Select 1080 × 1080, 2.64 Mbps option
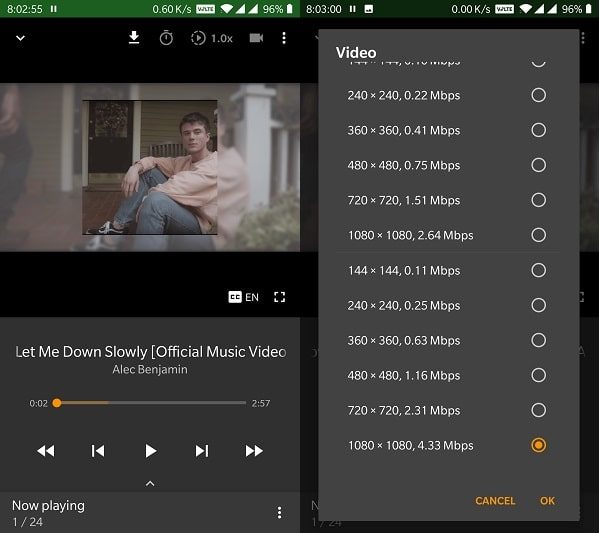Screen dimensions: 600x533 448,235
